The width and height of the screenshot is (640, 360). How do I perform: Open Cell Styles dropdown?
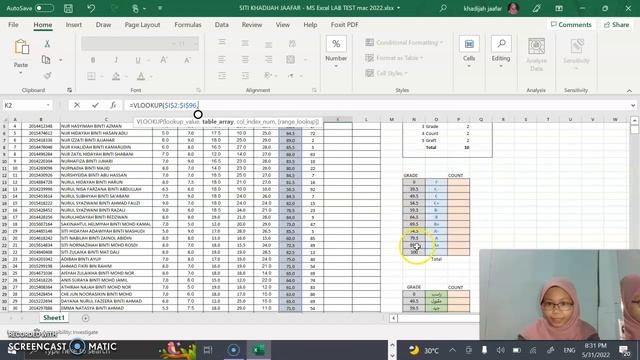point(387,73)
